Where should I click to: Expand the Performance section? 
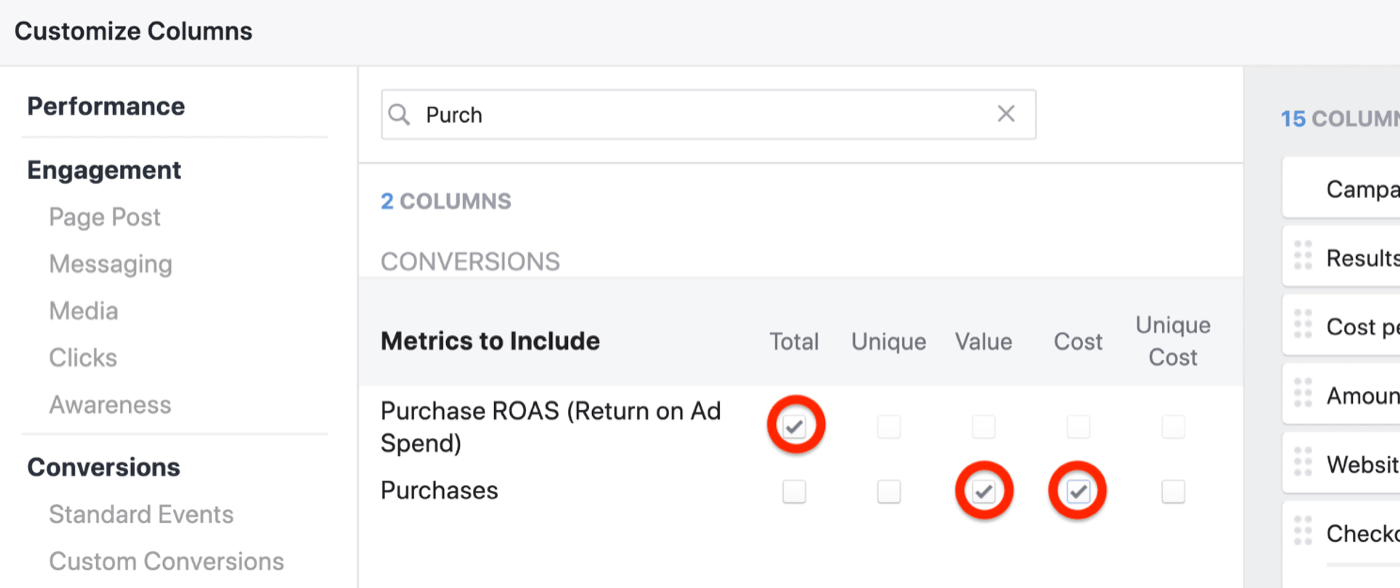pos(105,106)
